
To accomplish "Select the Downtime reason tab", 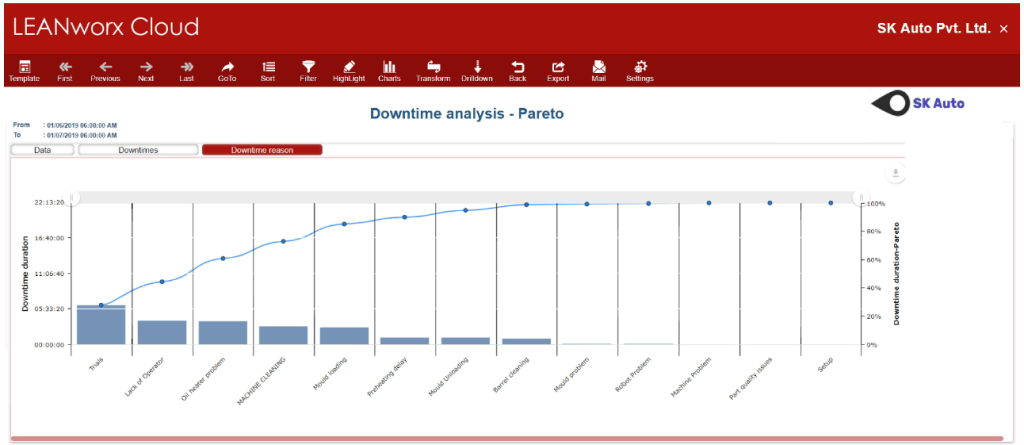I will [x=262, y=150].
